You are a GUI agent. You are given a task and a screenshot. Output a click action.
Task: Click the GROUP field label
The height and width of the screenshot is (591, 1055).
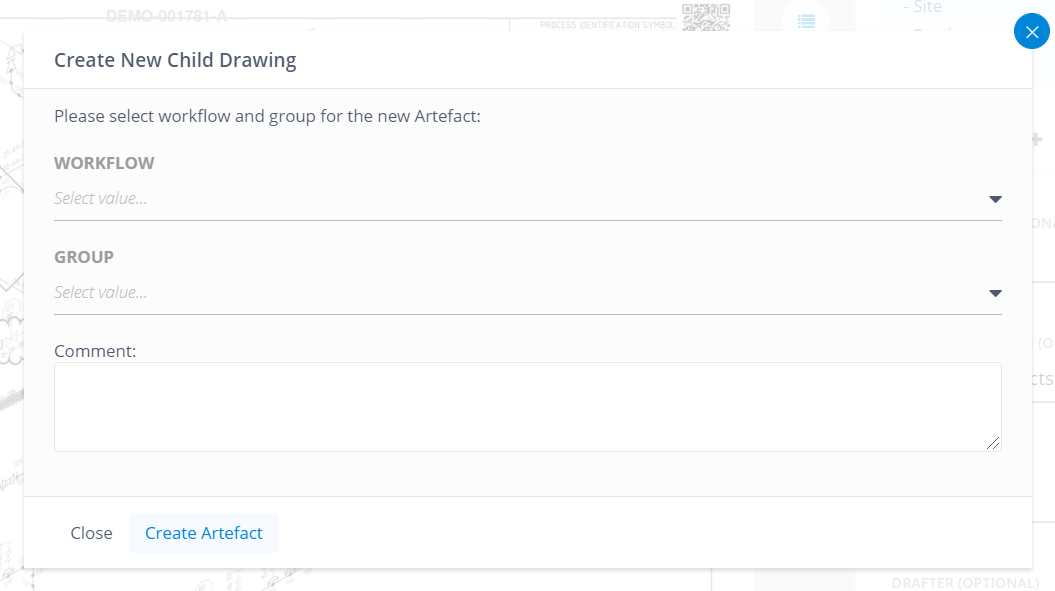coord(84,257)
